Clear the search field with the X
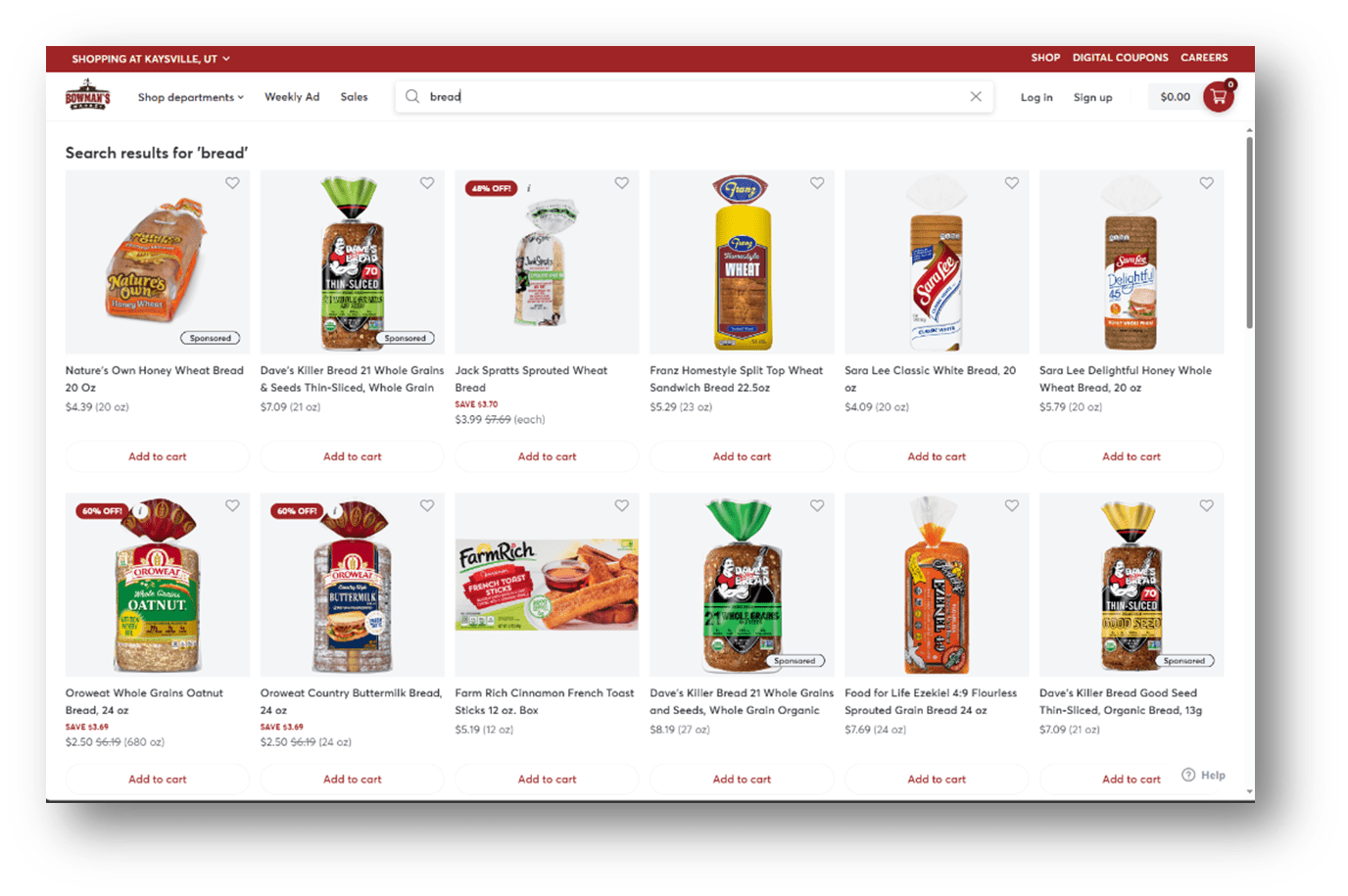This screenshot has height=896, width=1348. pyautogui.click(x=976, y=96)
